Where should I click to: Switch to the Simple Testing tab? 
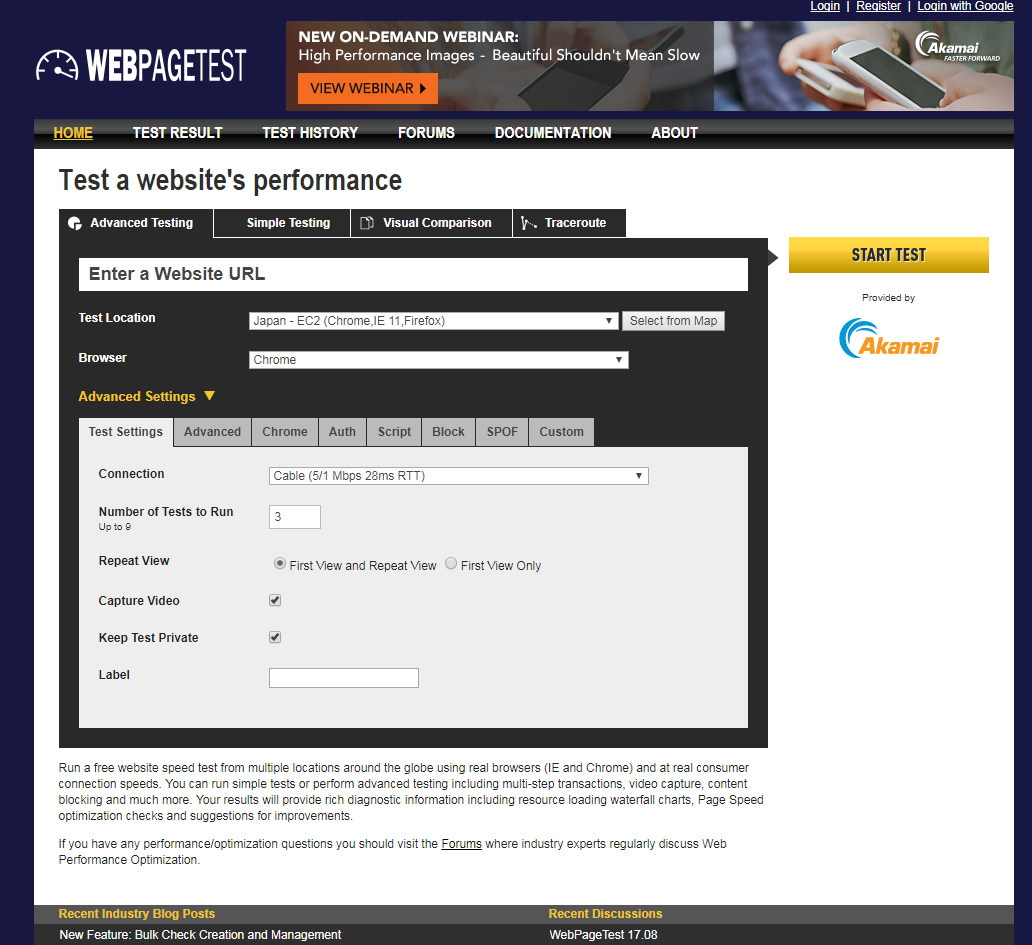pos(288,223)
